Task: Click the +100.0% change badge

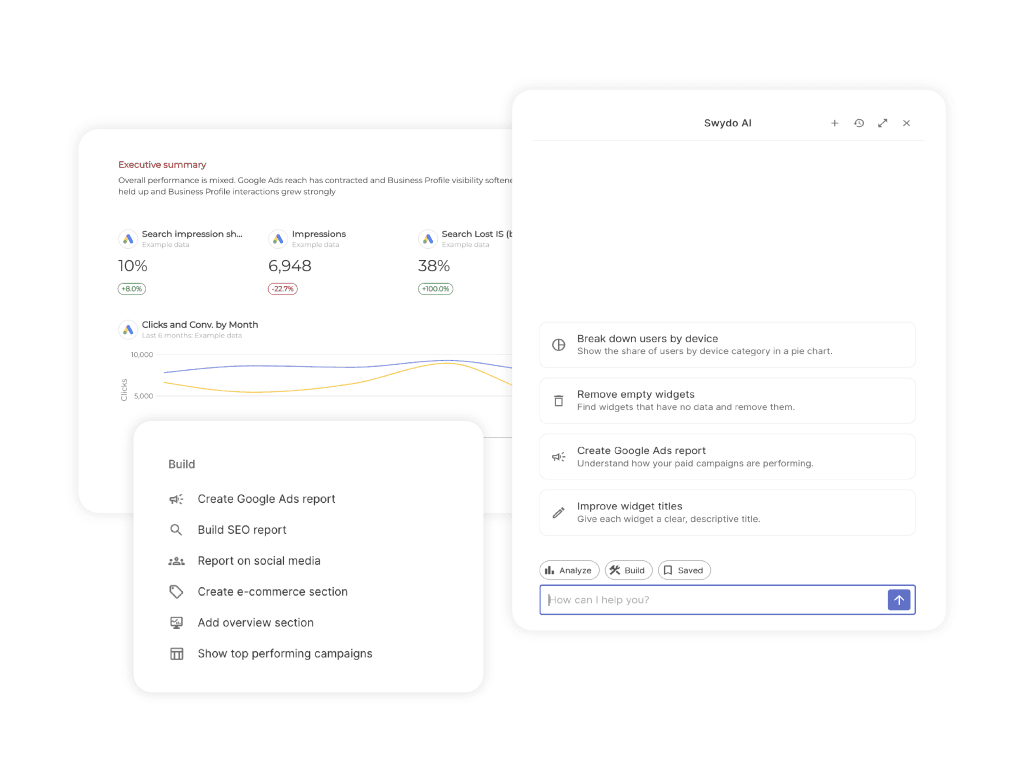Action: pos(436,289)
